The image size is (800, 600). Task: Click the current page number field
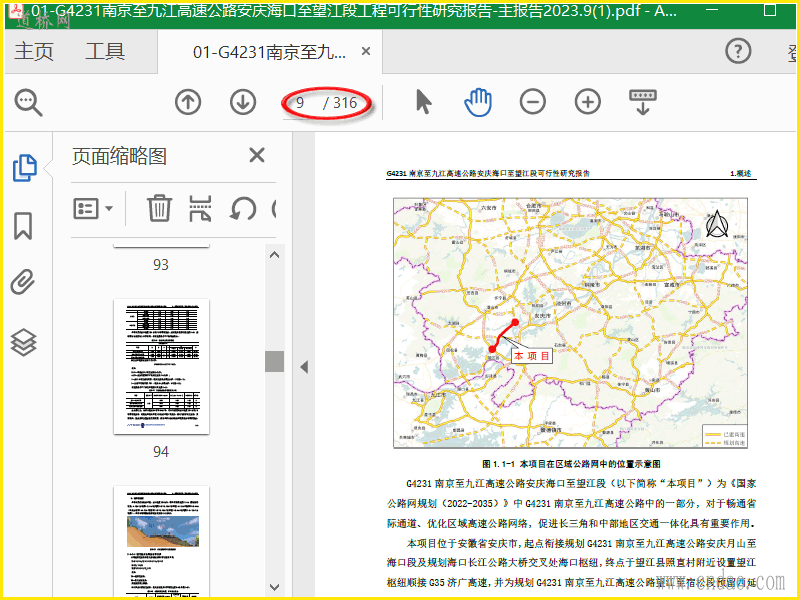pos(300,103)
